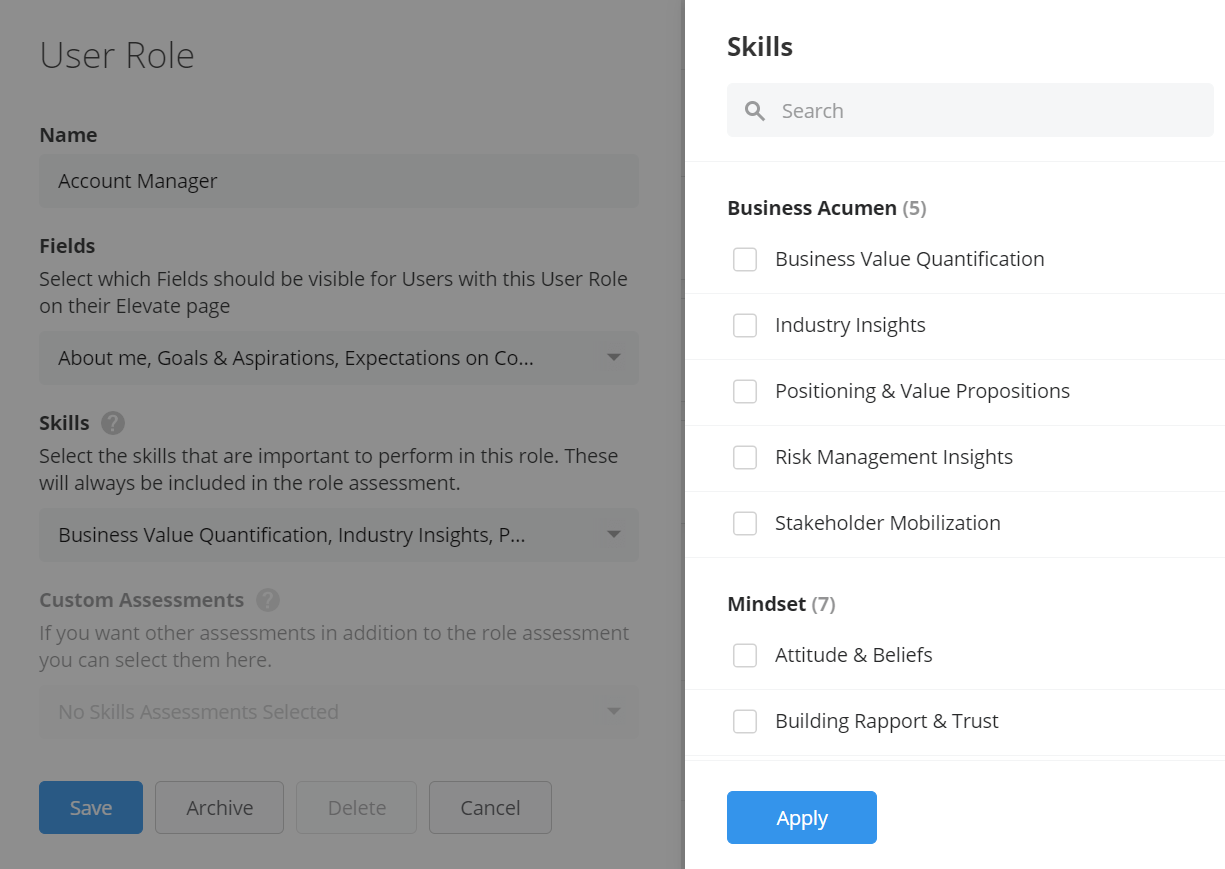Screen dimensions: 1225x869
Task: Click the Delete button
Action: pyautogui.click(x=357, y=808)
